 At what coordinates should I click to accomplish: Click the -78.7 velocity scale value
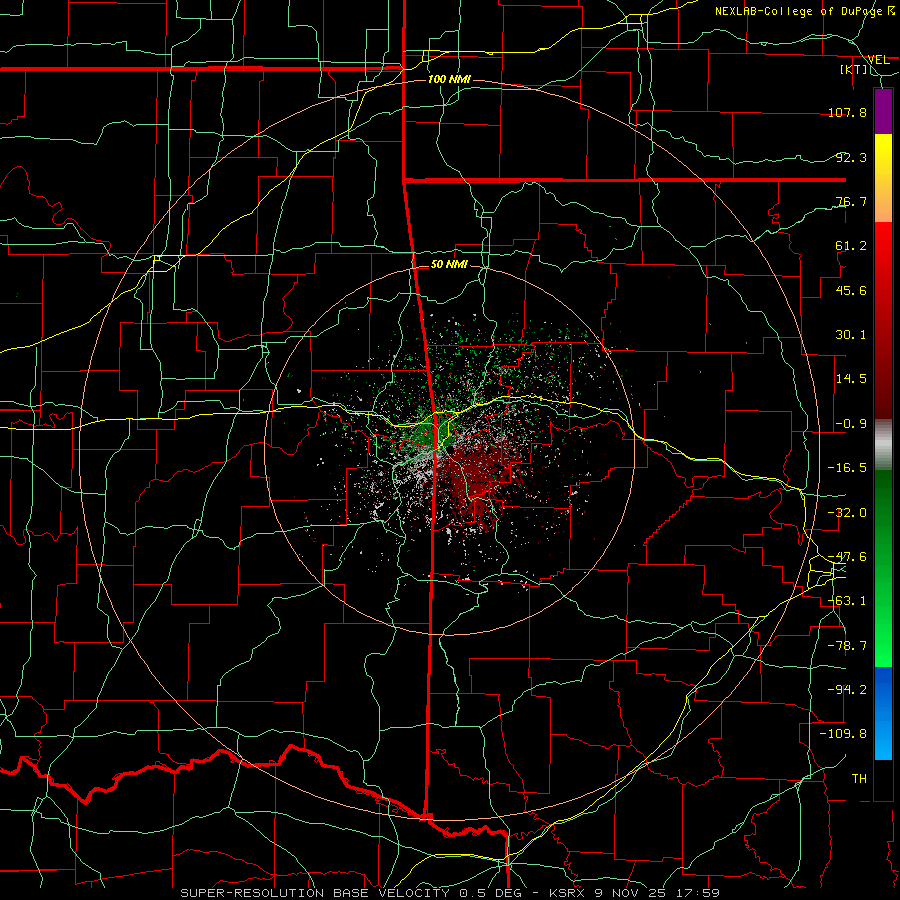click(847, 646)
